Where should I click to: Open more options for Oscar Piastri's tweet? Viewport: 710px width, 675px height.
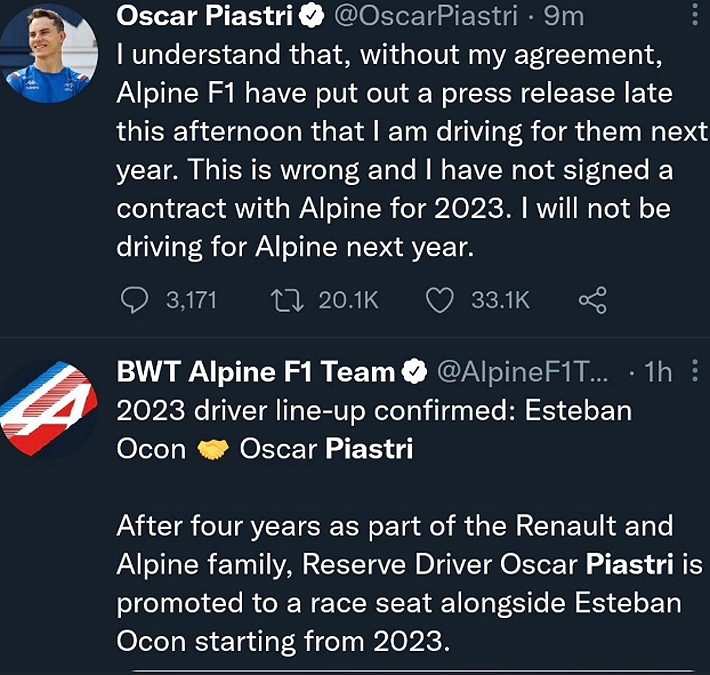pos(696,14)
